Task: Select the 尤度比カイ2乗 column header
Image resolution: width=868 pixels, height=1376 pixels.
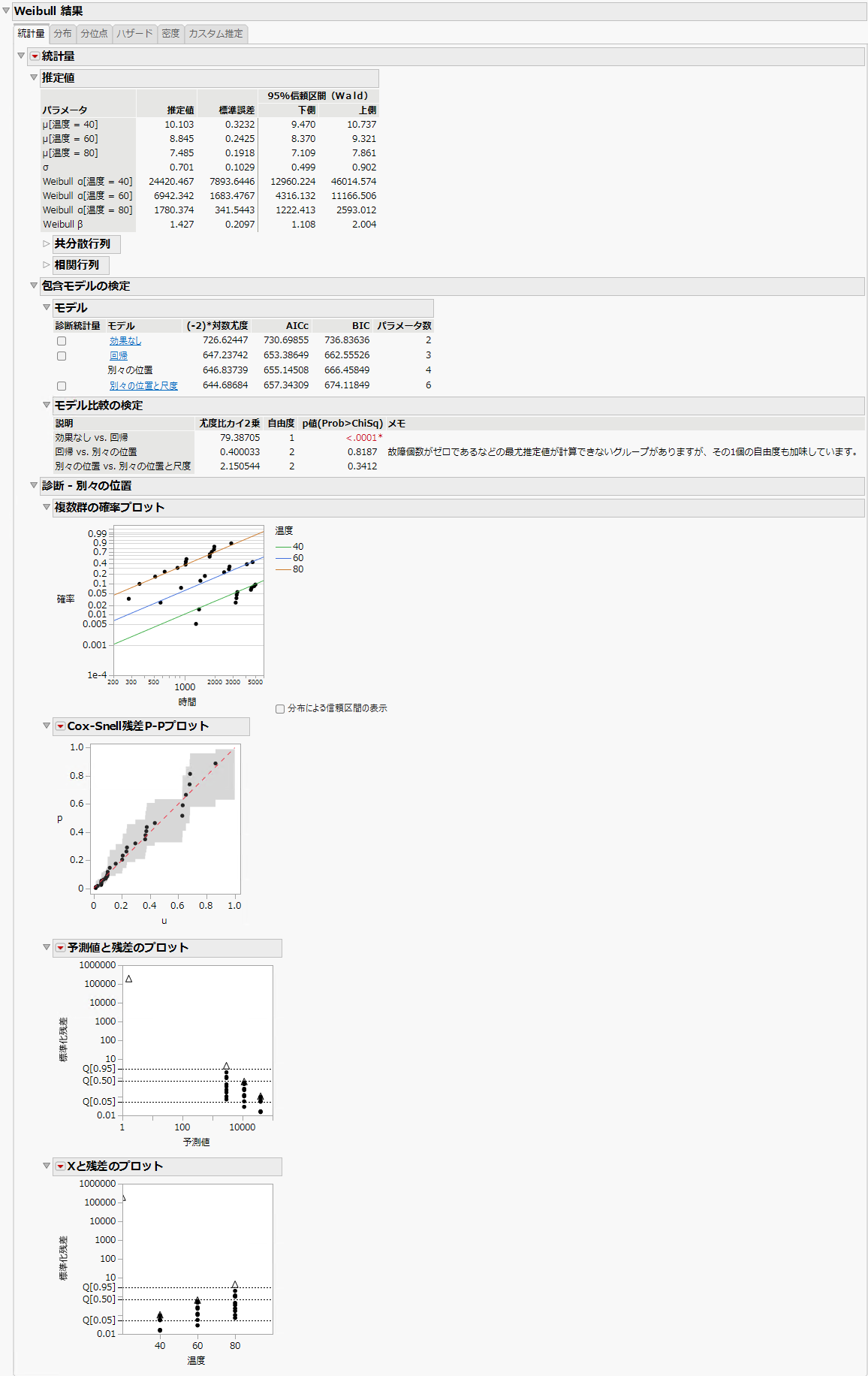Action: 230,424
